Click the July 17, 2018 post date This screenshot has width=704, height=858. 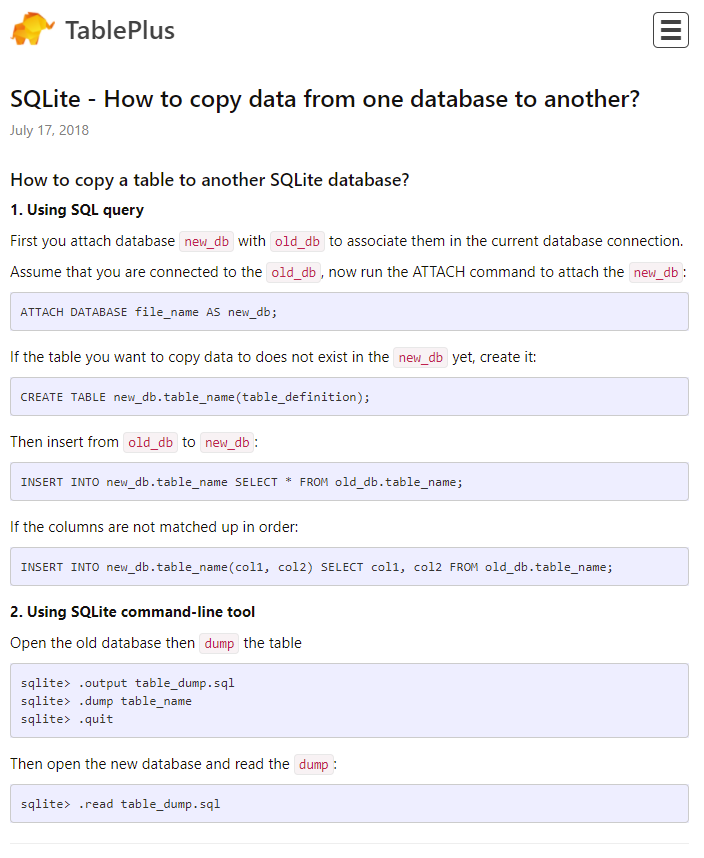(x=49, y=130)
